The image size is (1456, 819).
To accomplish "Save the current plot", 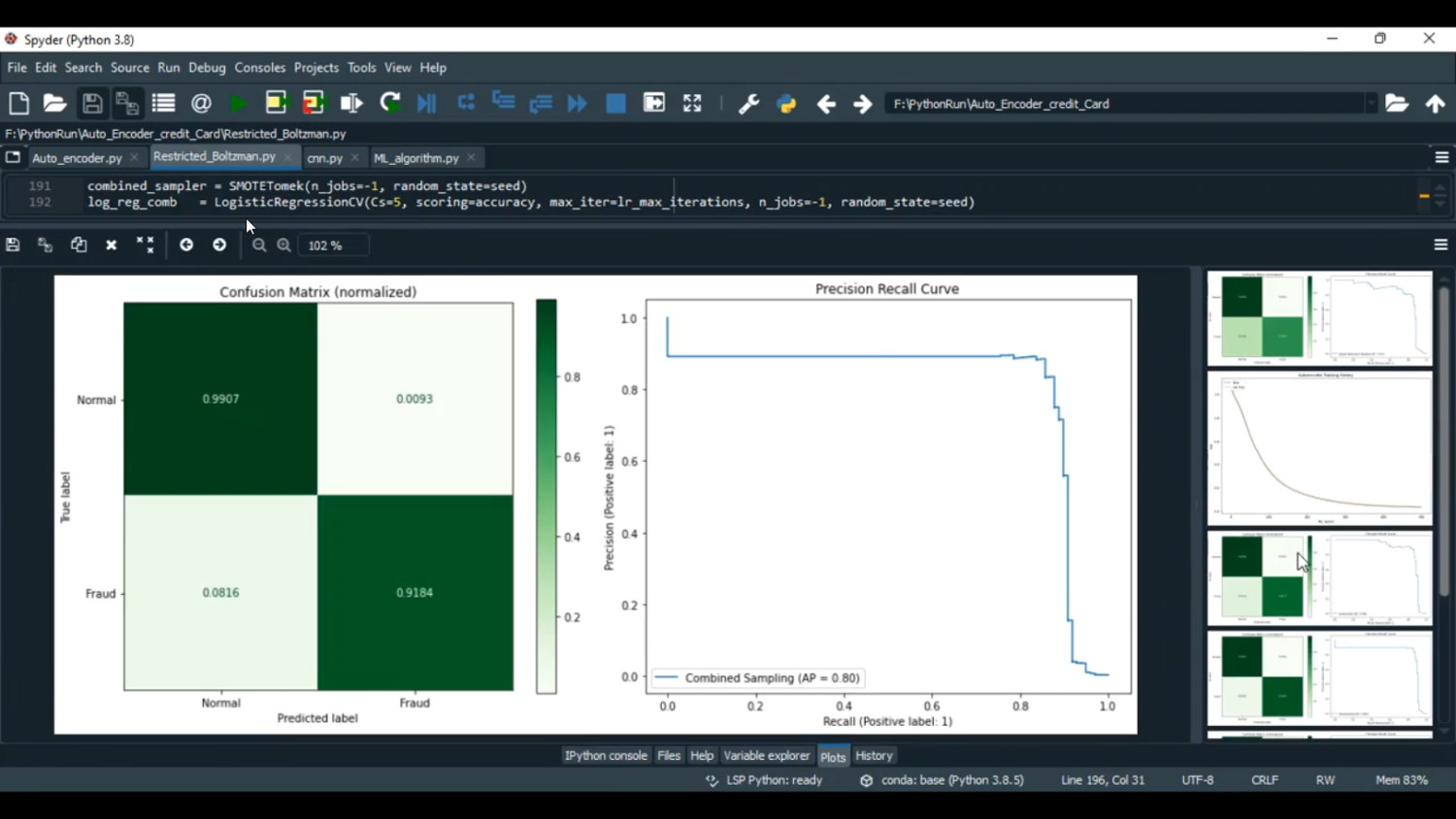I will 13,245.
